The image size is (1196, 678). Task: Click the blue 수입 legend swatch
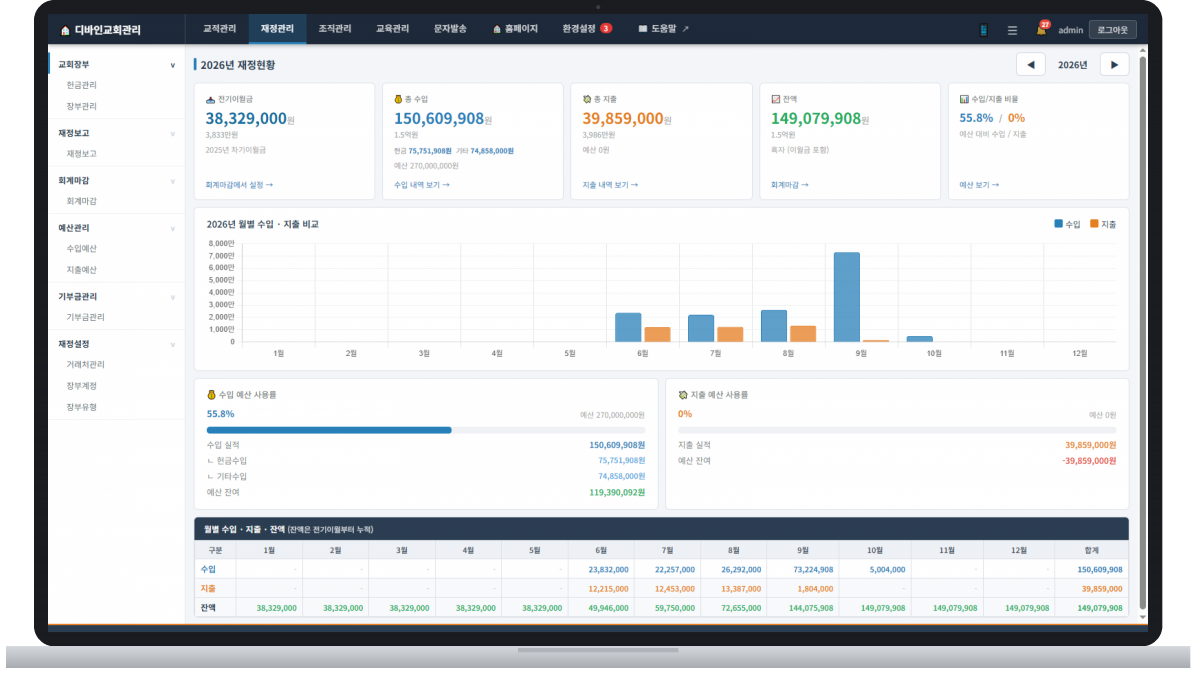coord(1058,223)
